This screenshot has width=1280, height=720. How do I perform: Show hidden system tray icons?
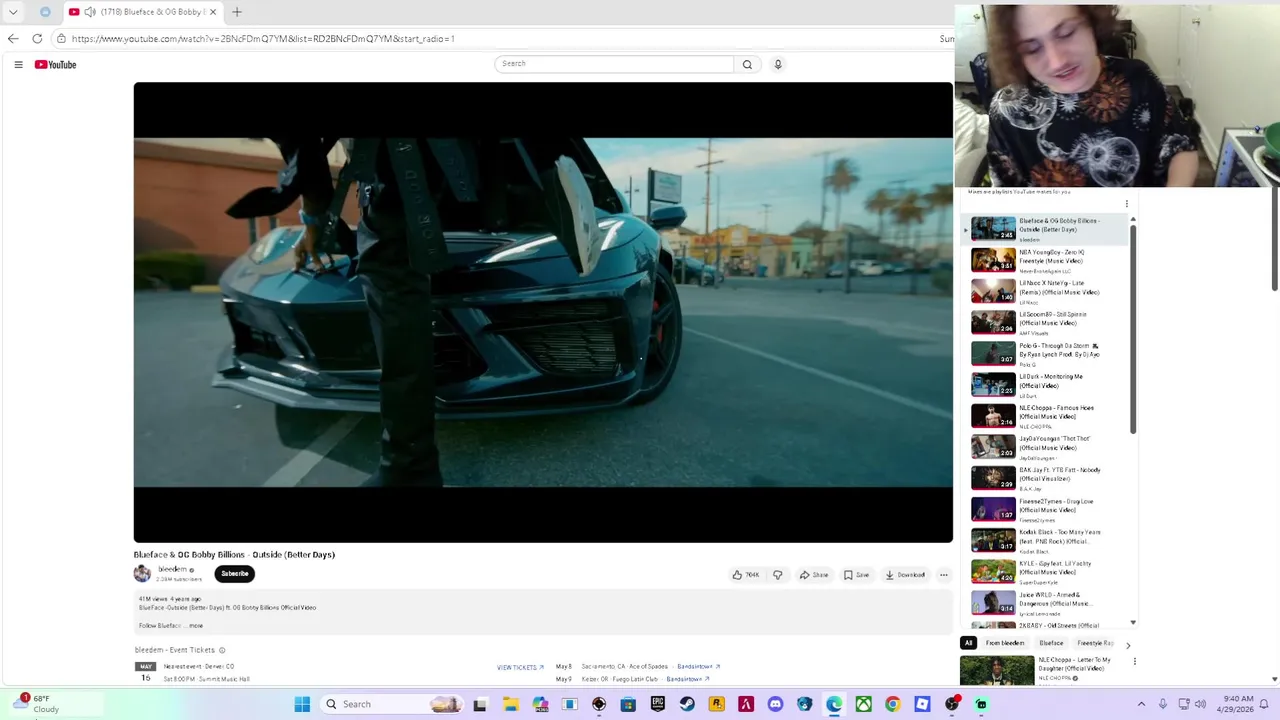tap(1141, 704)
